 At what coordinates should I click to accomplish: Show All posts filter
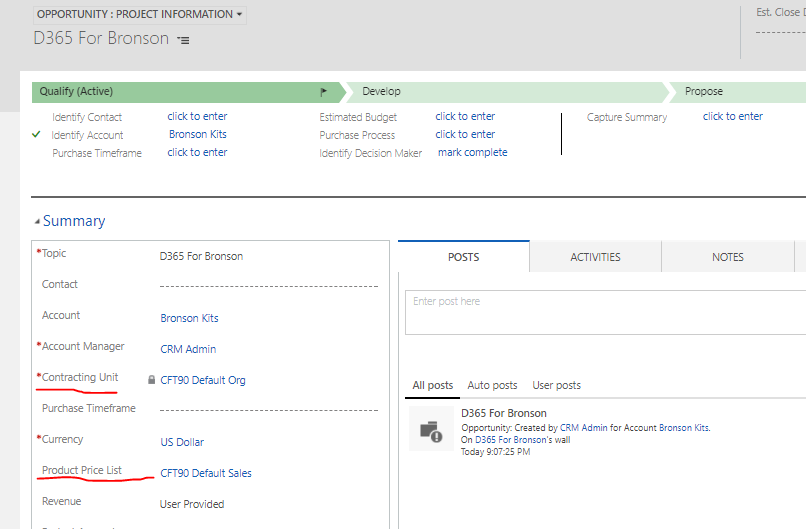coord(432,386)
